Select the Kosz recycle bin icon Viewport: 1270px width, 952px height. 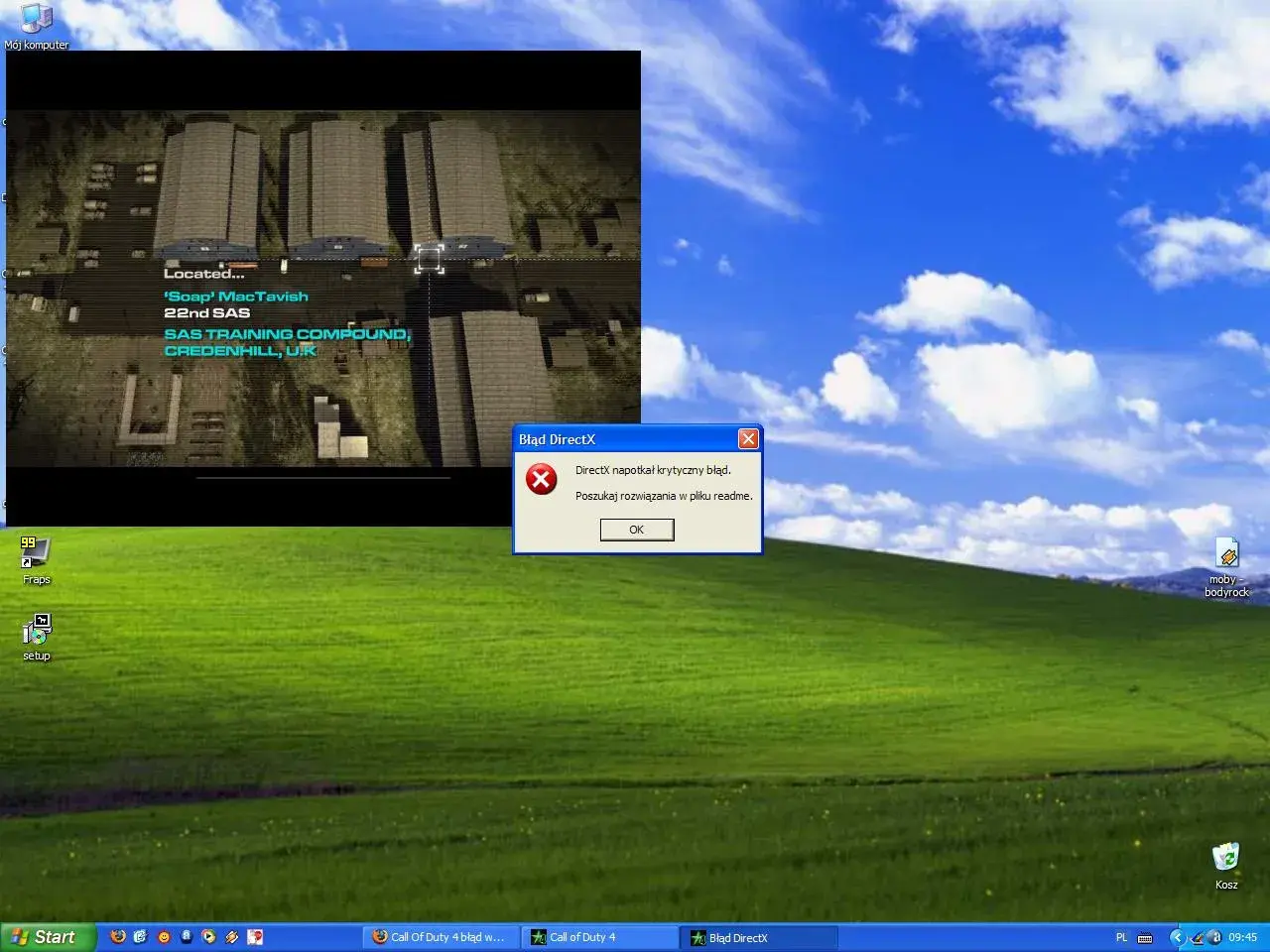pos(1226,866)
